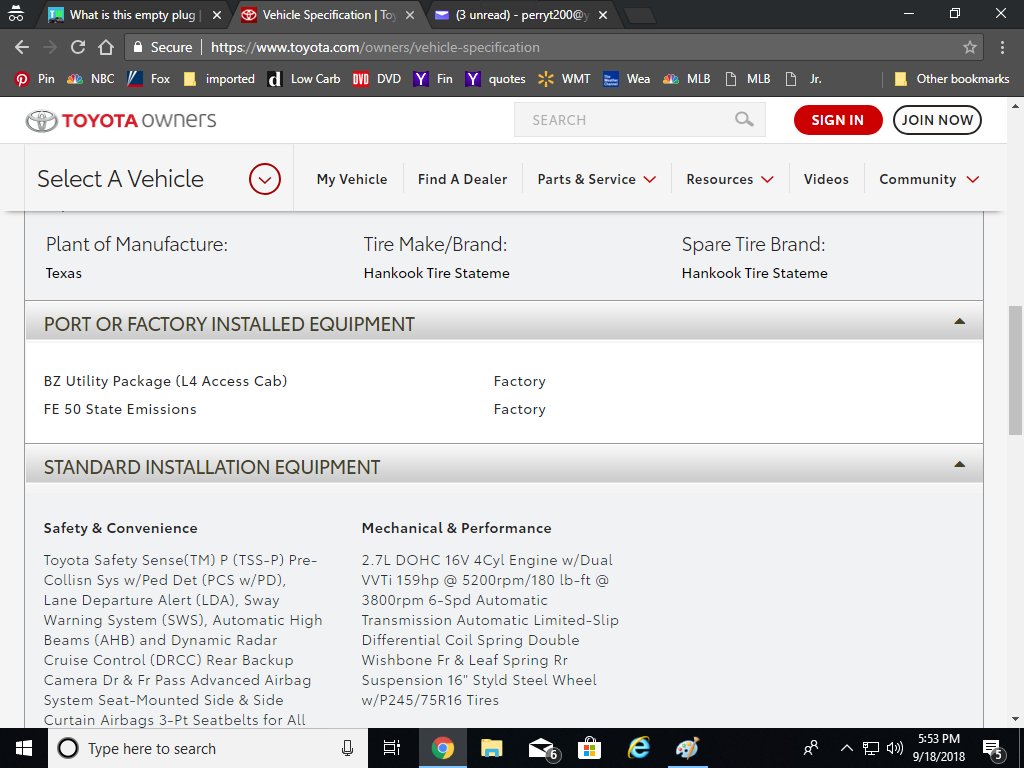Close the 'What is this empty plug' tab
This screenshot has width=1024, height=768.
click(217, 15)
